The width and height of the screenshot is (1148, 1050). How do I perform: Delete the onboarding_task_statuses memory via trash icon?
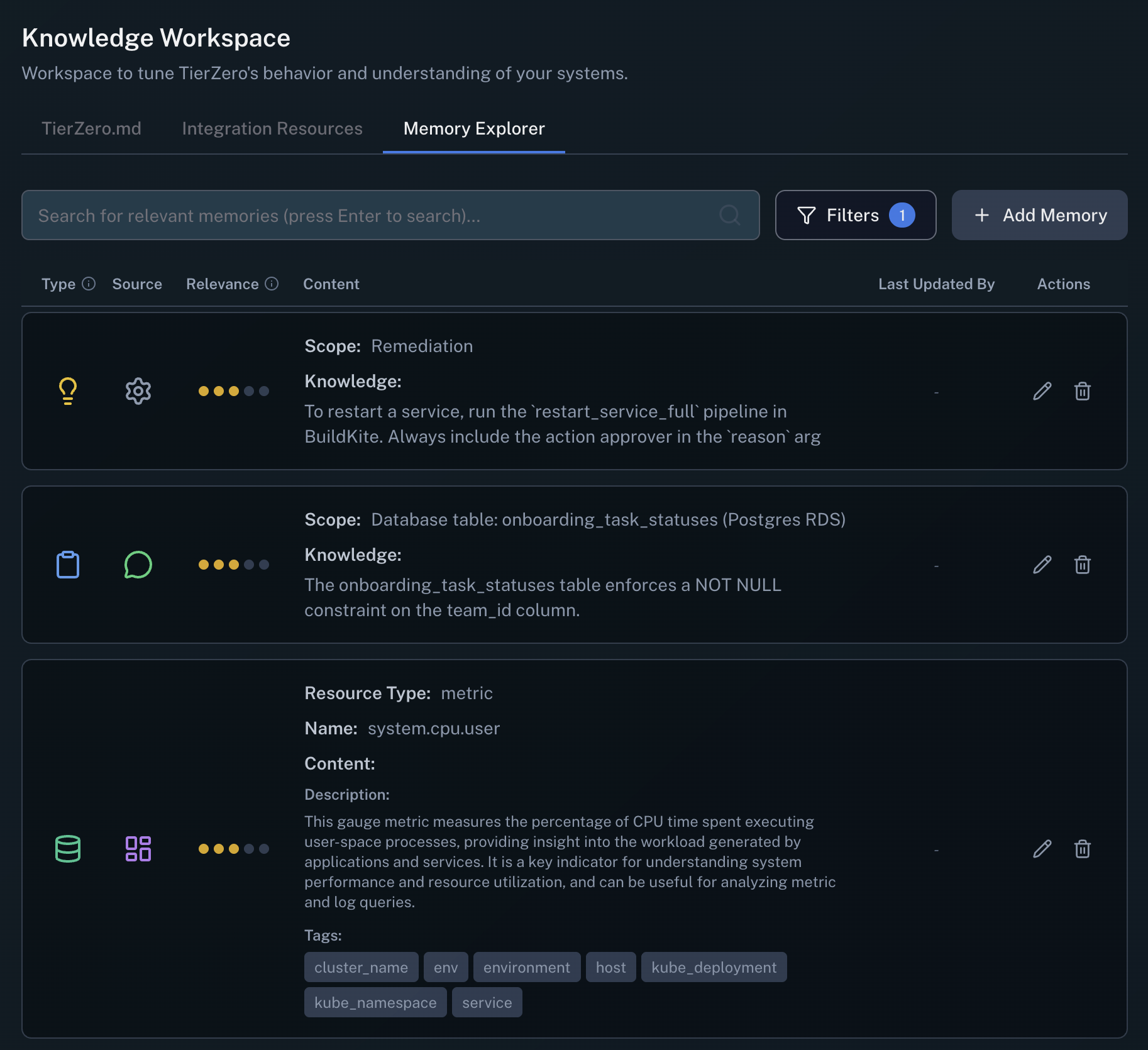[x=1083, y=565]
